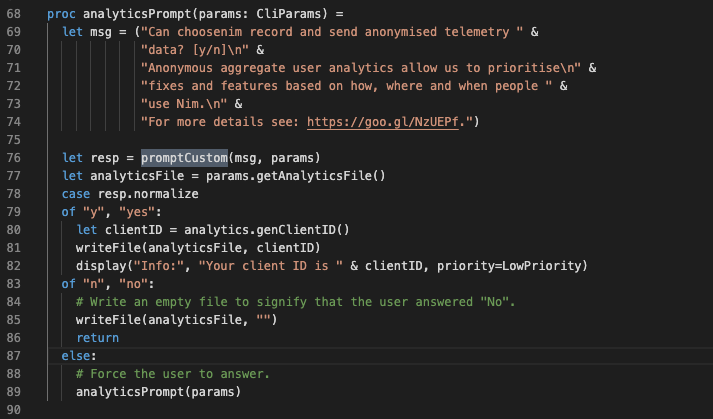Screen dimensions: 713x419
Task: Click the analyticsFile variable declared on line 77
Action: [x=137, y=176]
